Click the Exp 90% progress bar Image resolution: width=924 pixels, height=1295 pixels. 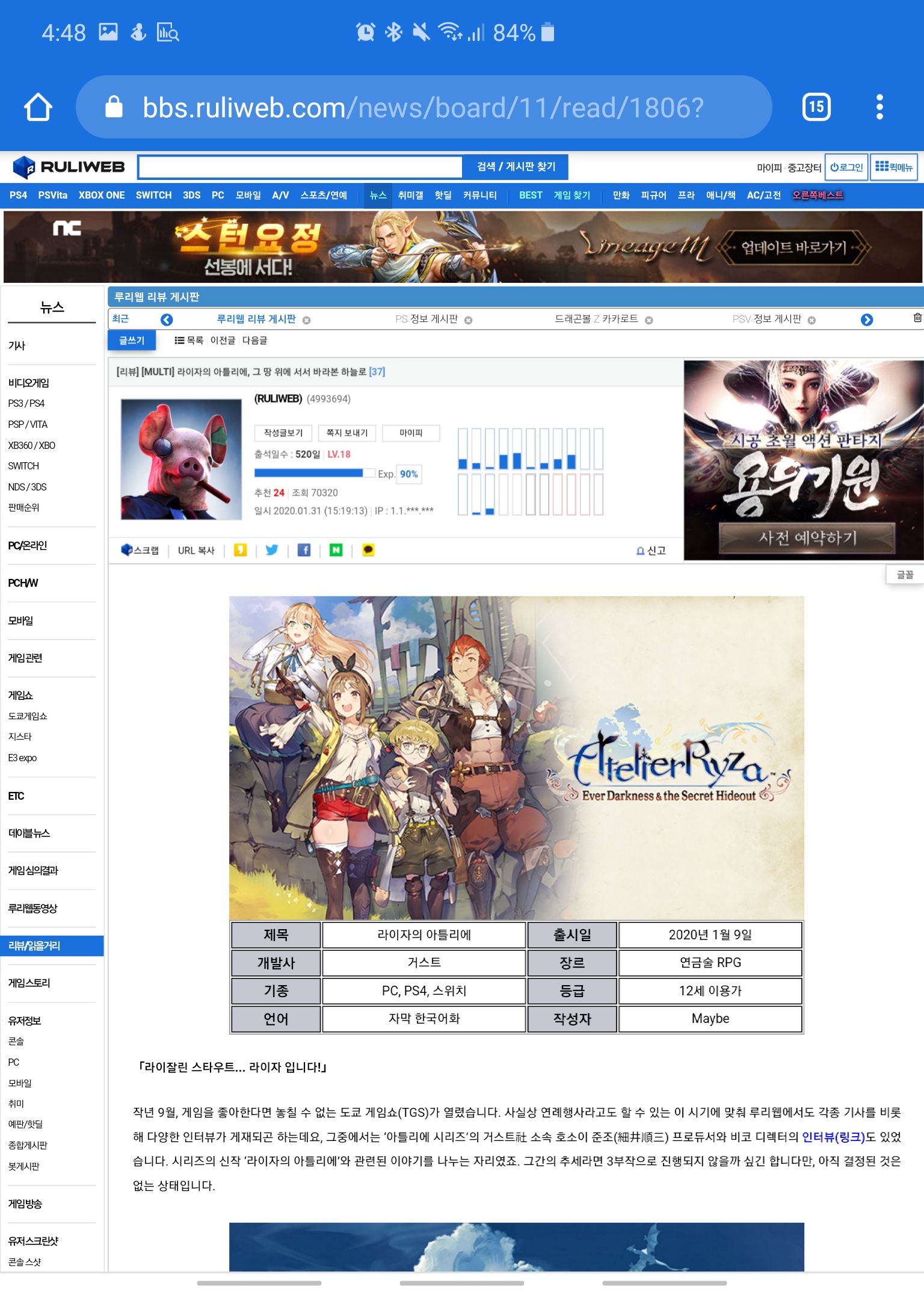coord(314,473)
